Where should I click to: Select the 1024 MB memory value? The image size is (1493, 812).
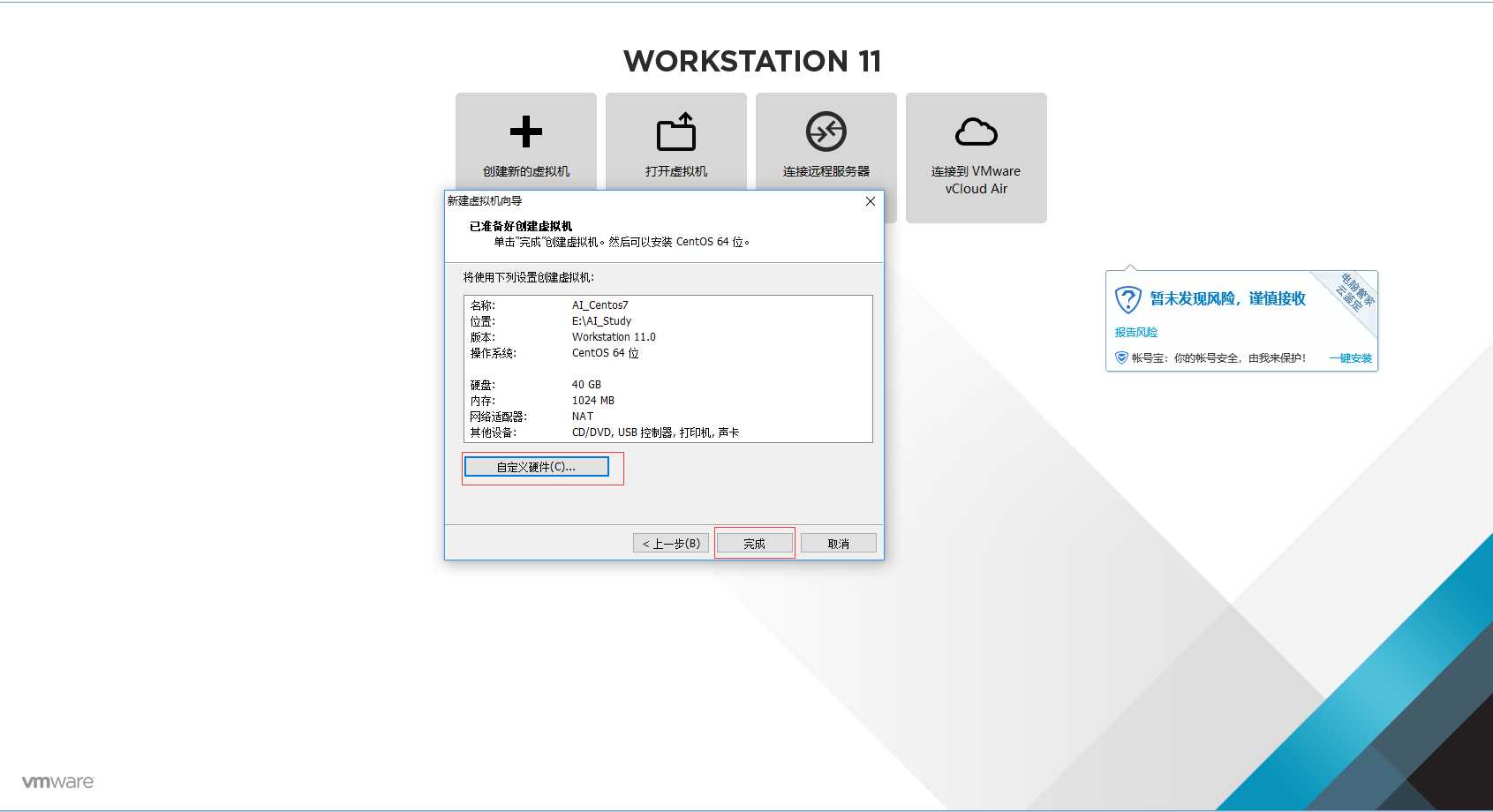click(593, 401)
